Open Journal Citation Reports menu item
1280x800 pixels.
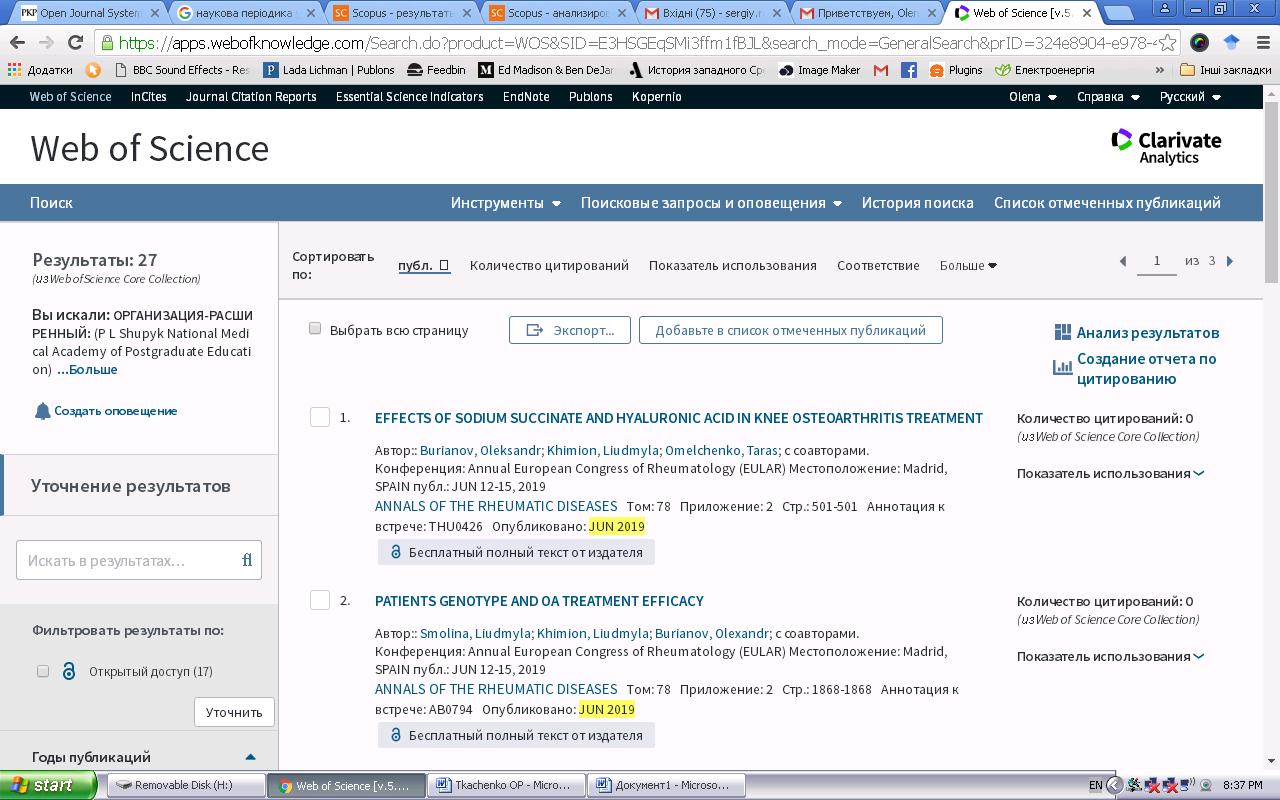pos(251,97)
